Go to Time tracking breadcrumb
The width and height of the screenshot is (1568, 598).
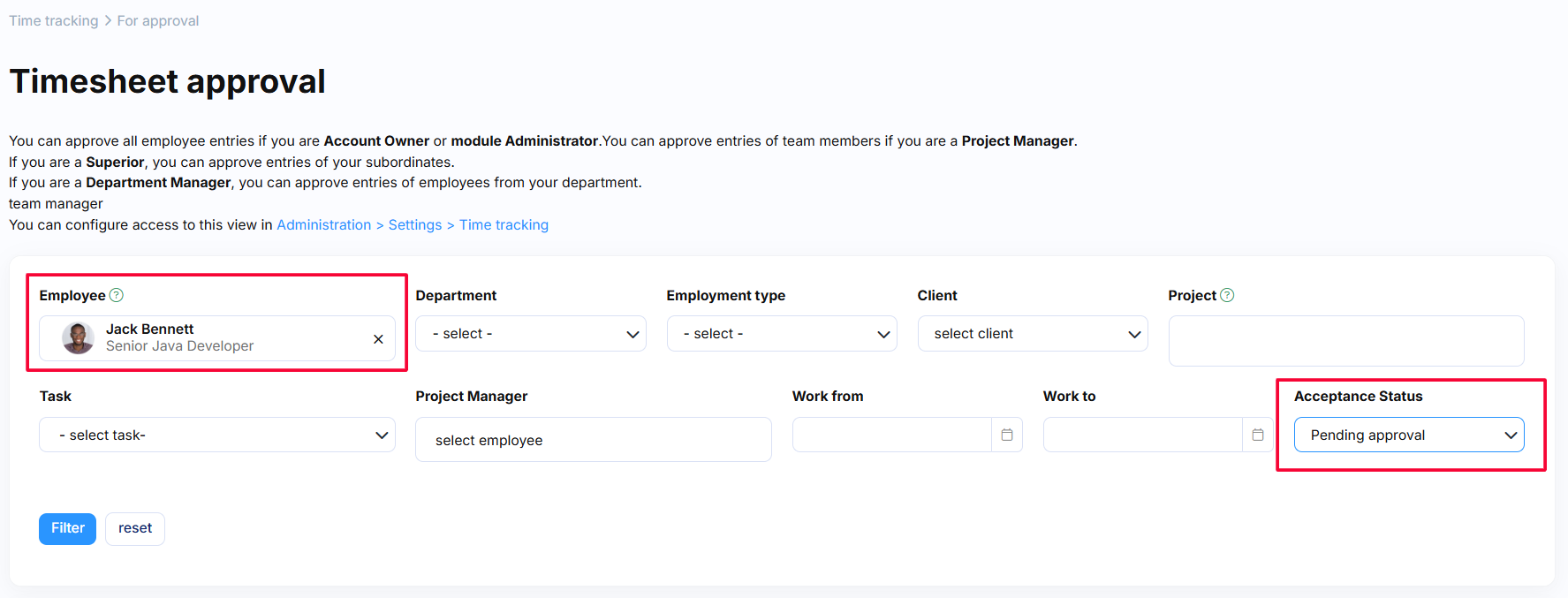[54, 20]
